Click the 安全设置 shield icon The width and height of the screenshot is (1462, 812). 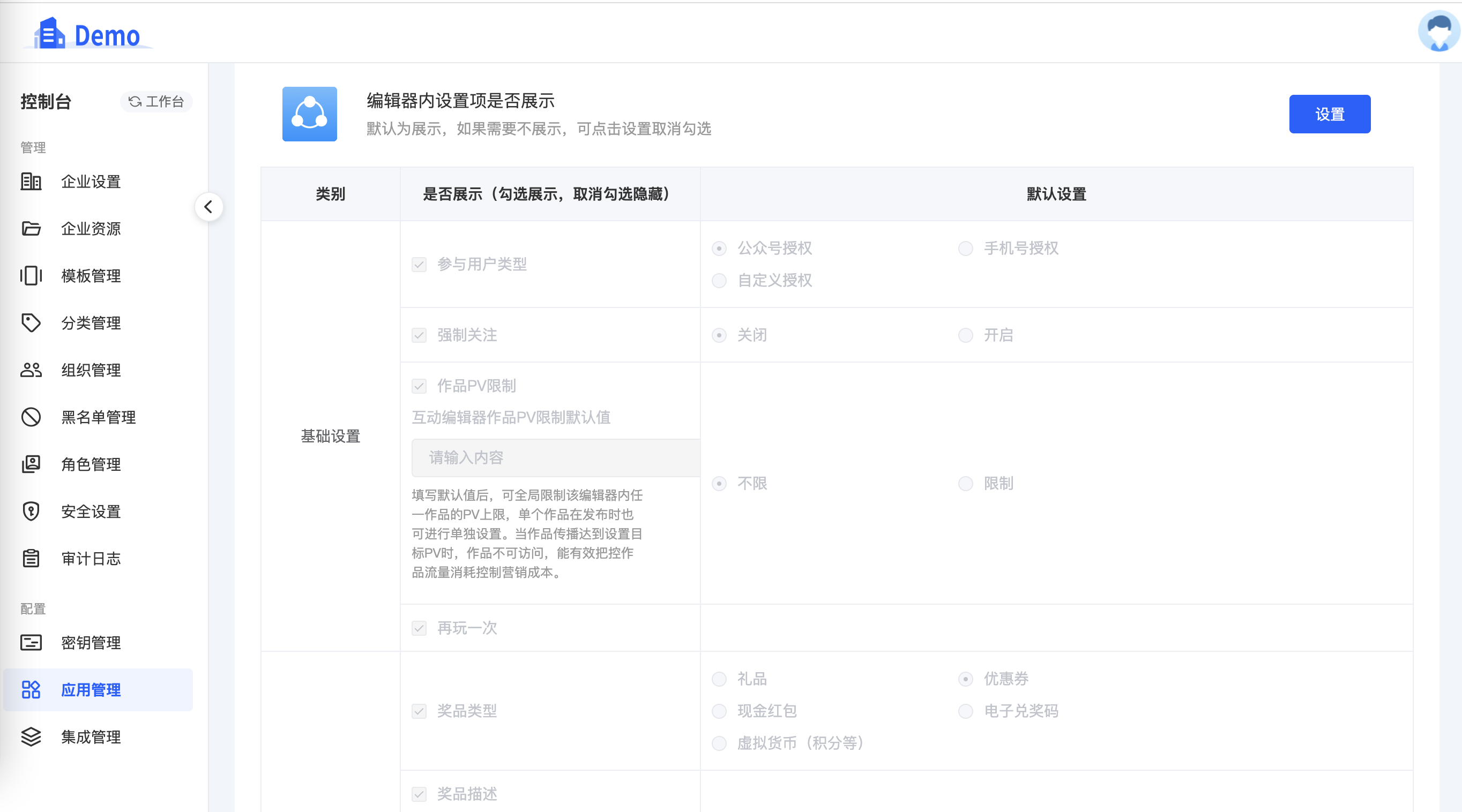[x=31, y=511]
